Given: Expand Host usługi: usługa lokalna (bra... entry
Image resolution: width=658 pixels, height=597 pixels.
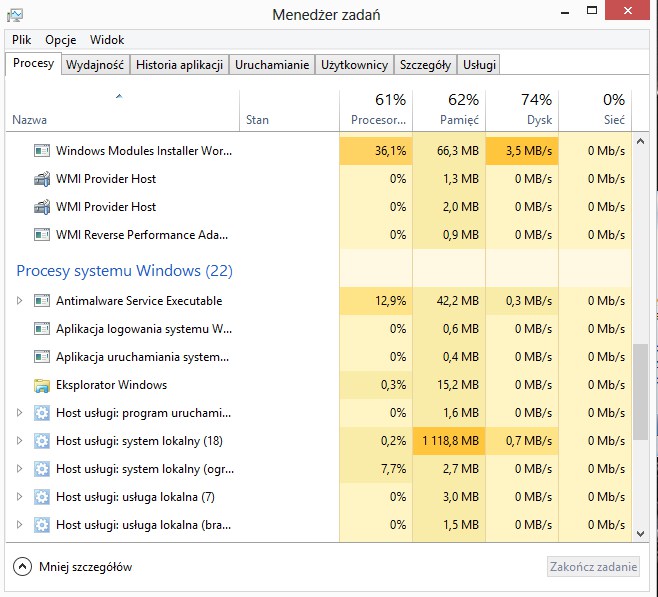Looking at the screenshot, I should 19,525.
